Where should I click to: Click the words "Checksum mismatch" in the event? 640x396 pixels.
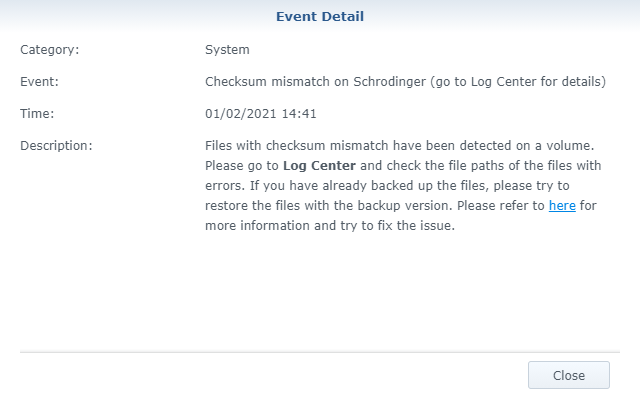tap(267, 82)
